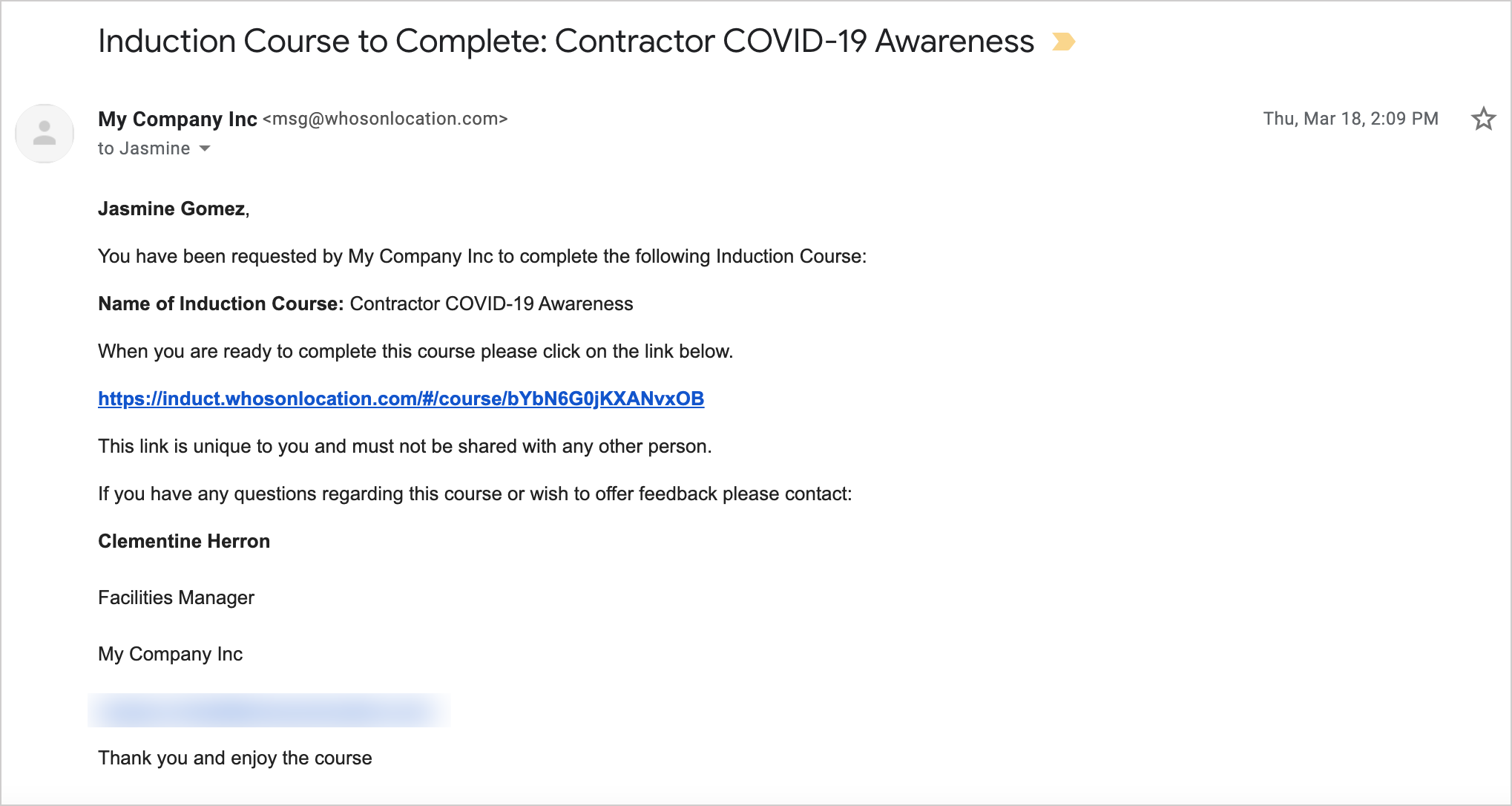1512x806 pixels.
Task: Open the induct.whosonlocation.com course link
Action: click(x=401, y=399)
